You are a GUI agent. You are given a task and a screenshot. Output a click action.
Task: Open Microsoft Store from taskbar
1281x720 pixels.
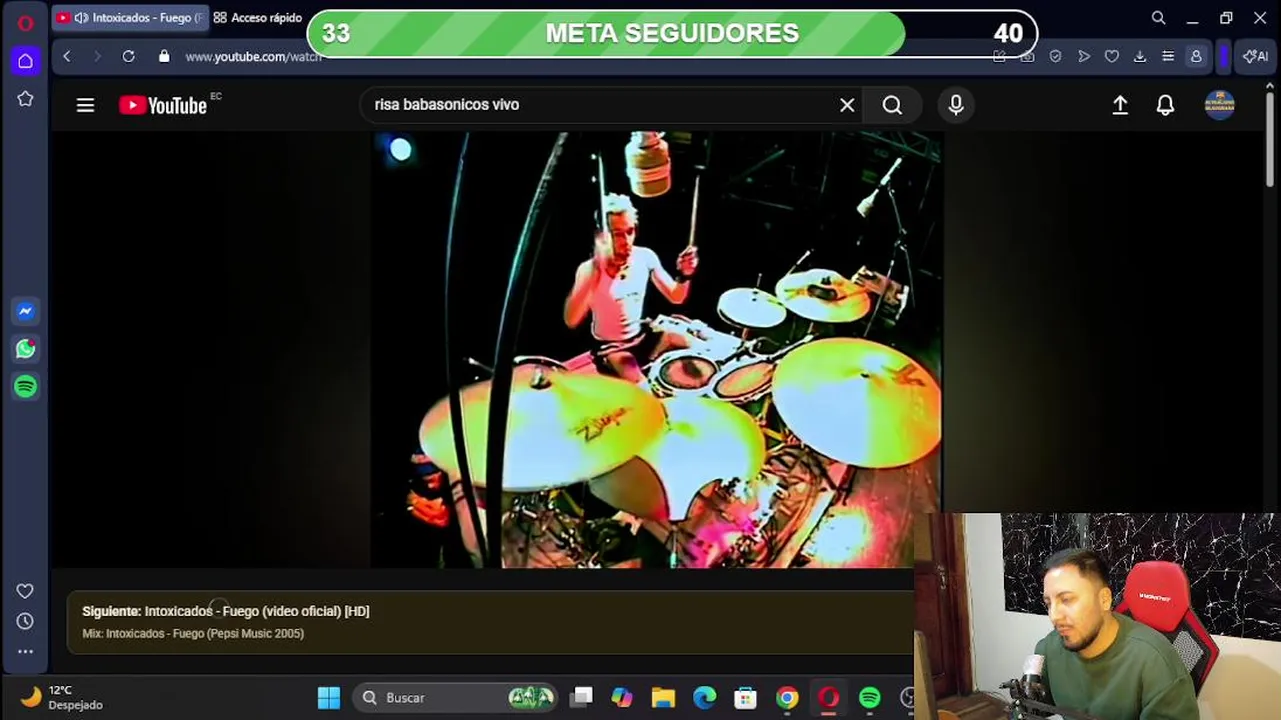tap(746, 698)
